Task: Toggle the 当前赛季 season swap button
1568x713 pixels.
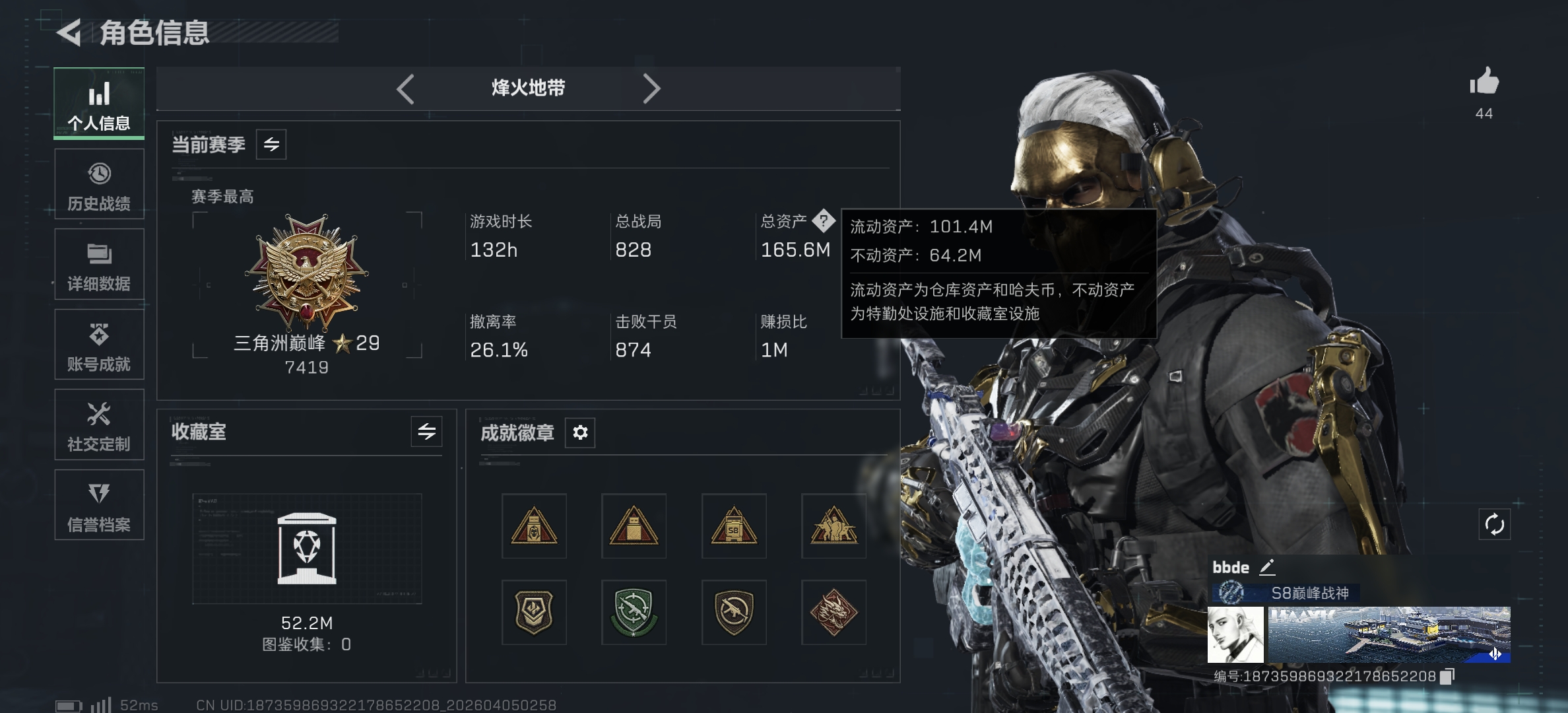Action: [x=271, y=145]
